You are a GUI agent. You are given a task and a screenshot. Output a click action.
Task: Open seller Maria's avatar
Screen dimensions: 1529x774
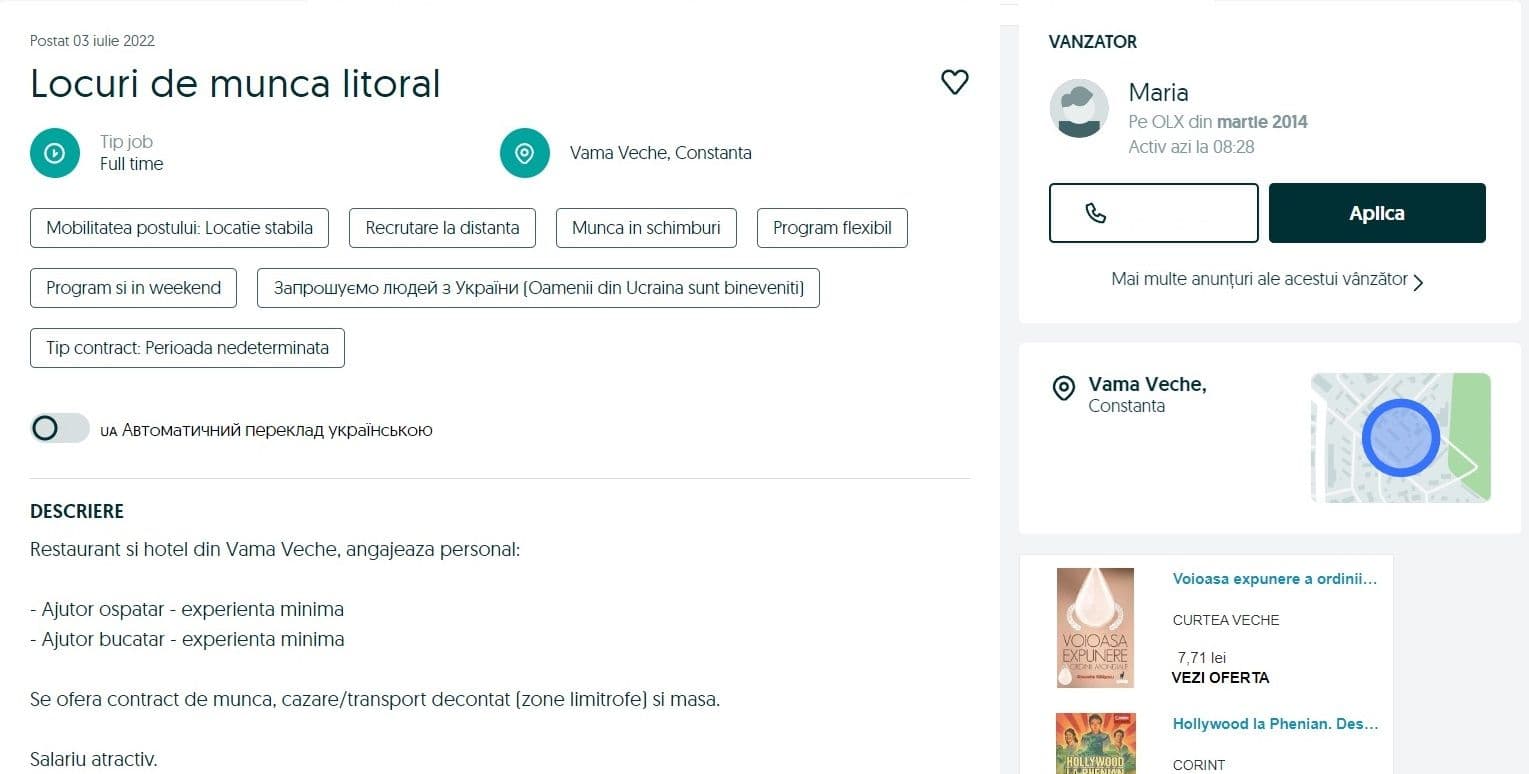1079,108
